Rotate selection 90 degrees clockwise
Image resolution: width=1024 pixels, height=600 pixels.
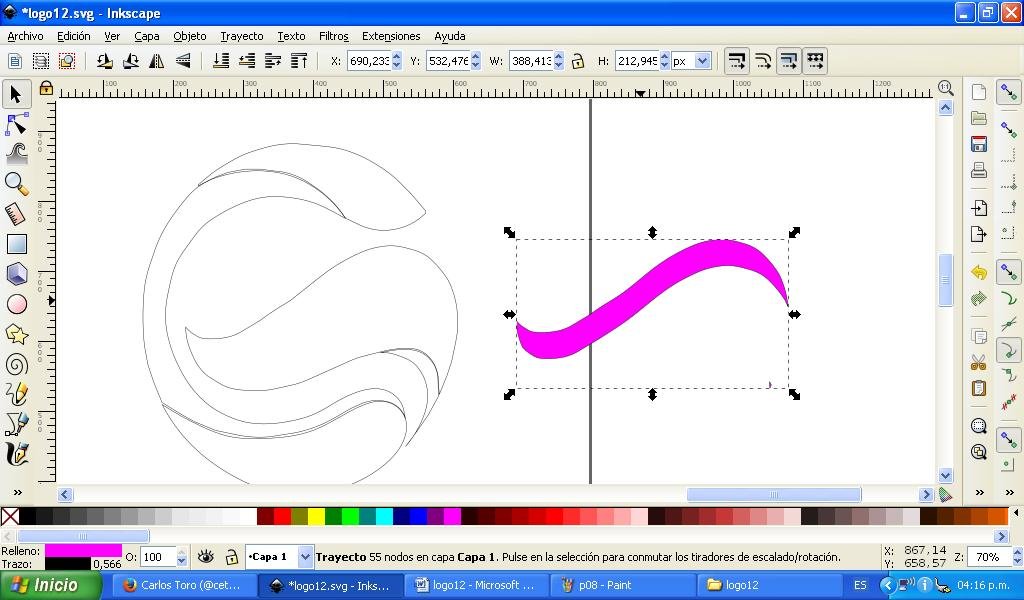tap(131, 61)
